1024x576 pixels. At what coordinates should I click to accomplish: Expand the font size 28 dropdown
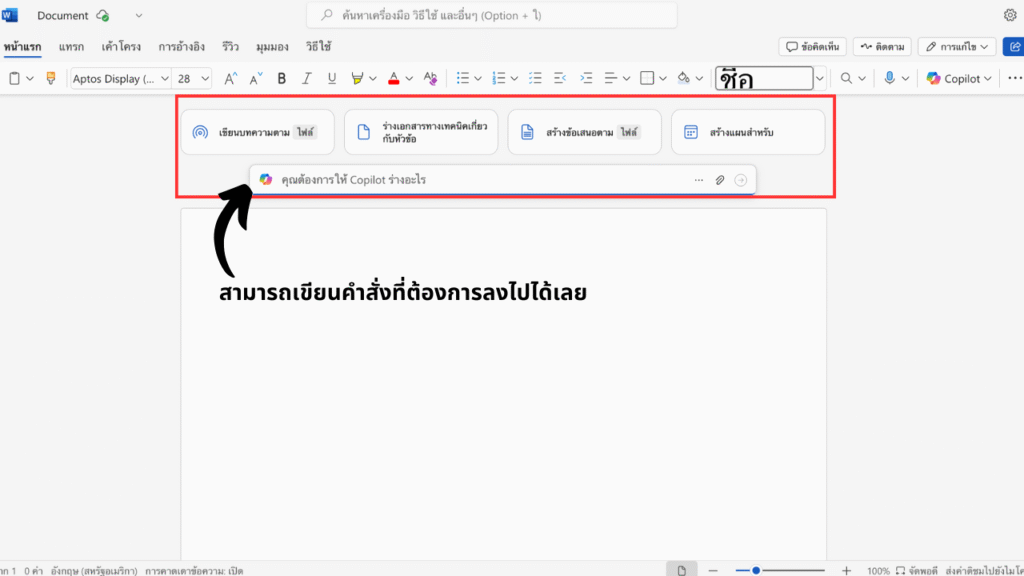click(205, 78)
